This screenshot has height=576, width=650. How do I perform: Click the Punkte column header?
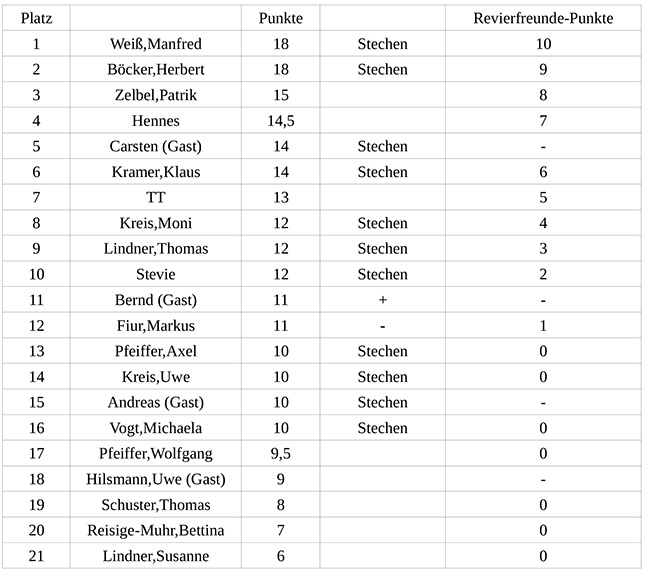(x=281, y=18)
